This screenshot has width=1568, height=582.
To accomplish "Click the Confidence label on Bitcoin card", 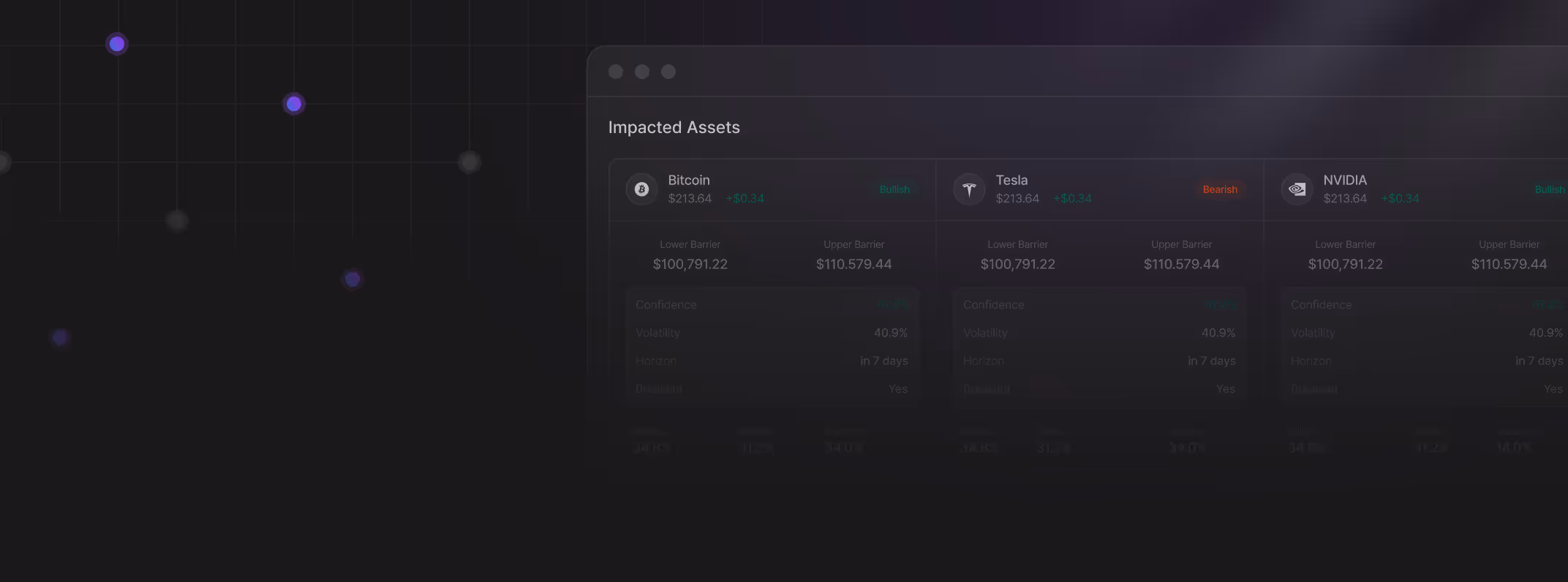I will click(x=666, y=304).
